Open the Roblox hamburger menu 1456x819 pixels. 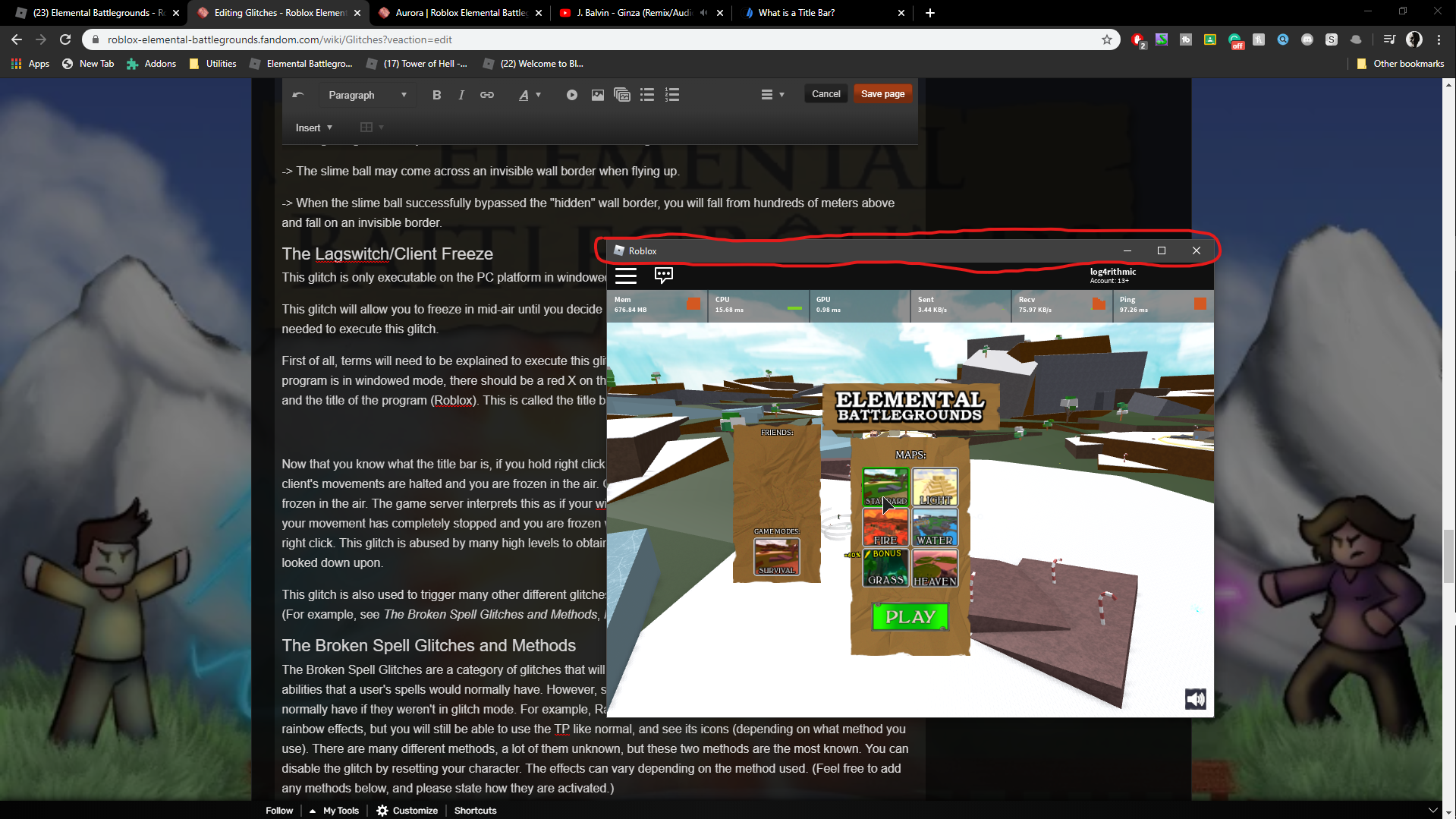point(626,276)
